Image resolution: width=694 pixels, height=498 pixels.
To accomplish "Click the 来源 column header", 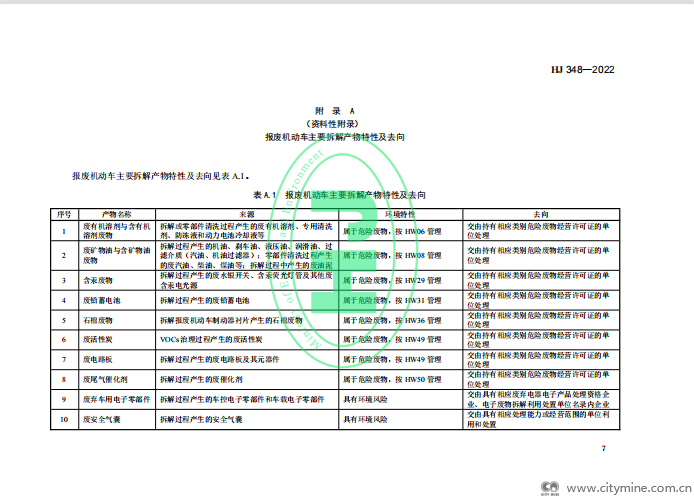I will pyautogui.click(x=246, y=214).
